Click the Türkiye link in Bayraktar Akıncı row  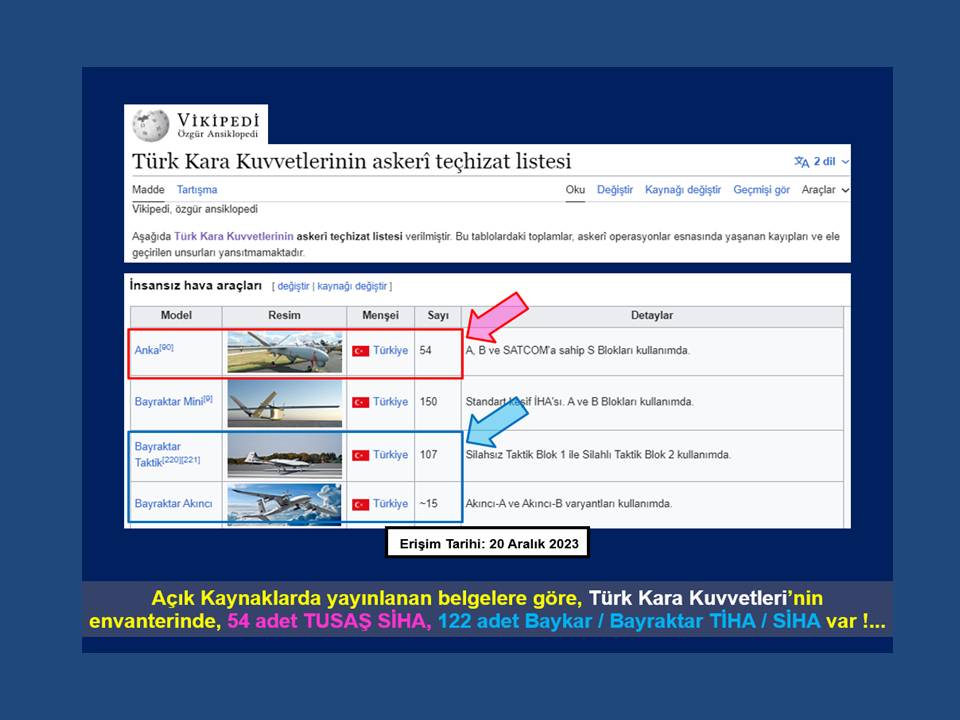pyautogui.click(x=391, y=503)
